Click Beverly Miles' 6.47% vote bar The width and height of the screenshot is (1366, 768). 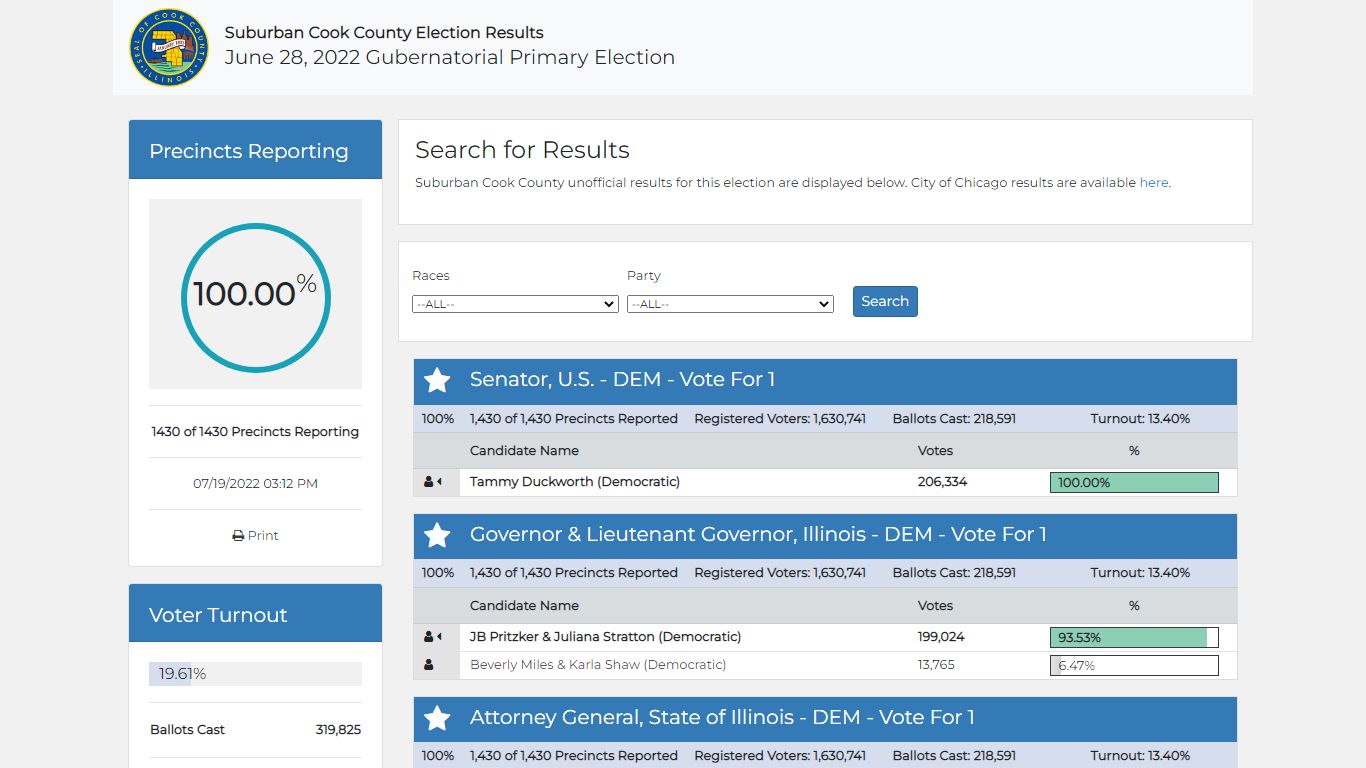(x=1134, y=666)
